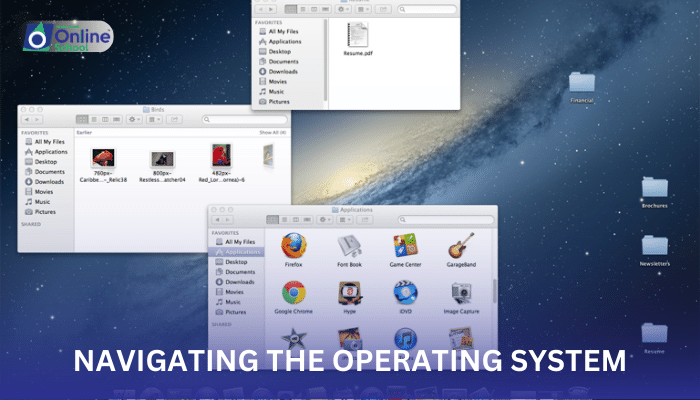The image size is (700, 400).
Task: Open item arrangement dropdown in Applications window
Action: 344,220
